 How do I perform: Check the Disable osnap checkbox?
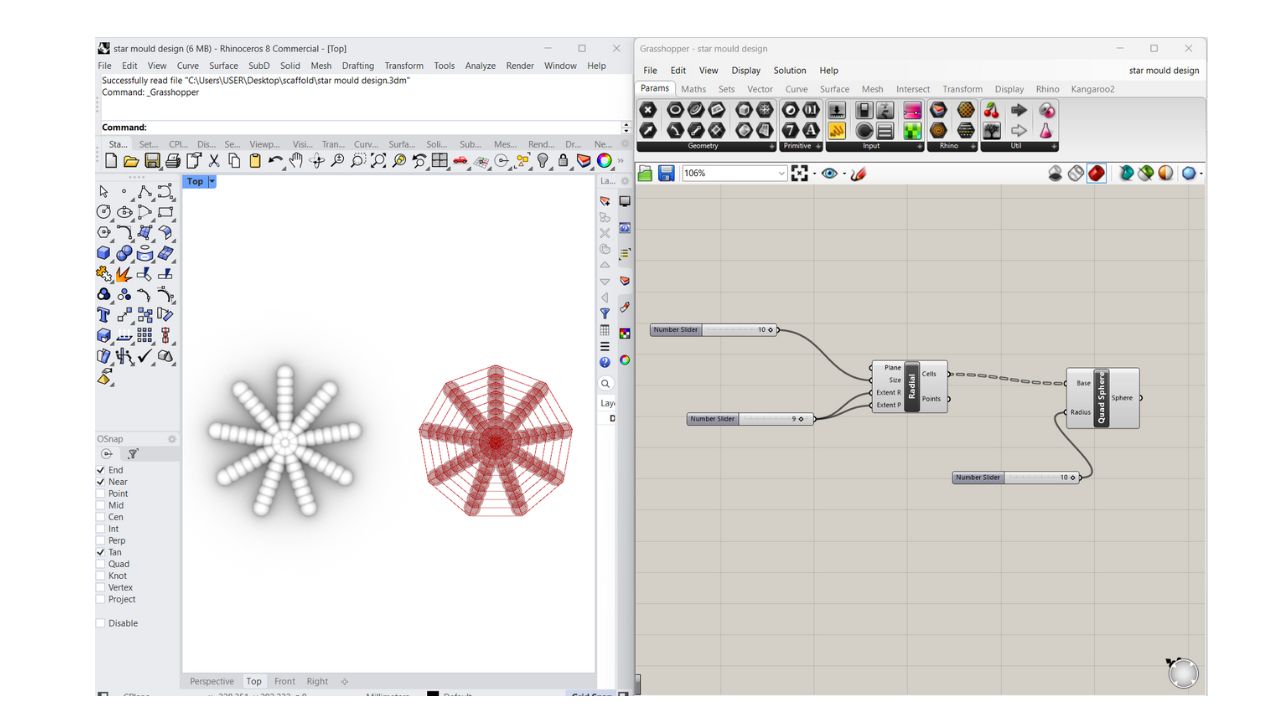(x=101, y=624)
